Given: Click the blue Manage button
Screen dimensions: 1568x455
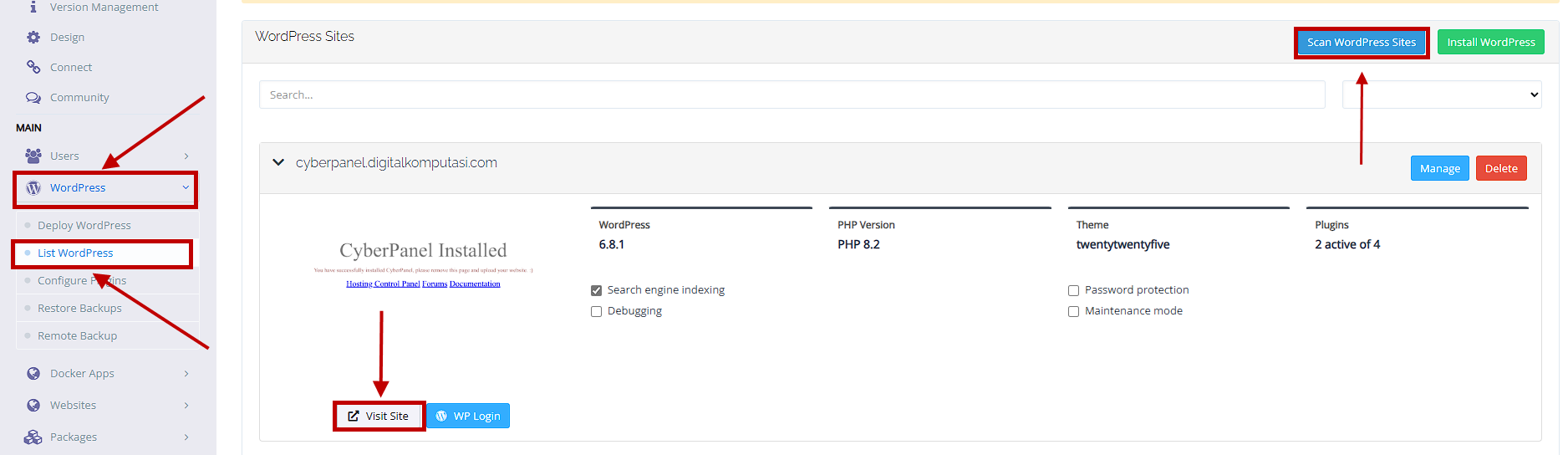Looking at the screenshot, I should tap(1439, 168).
